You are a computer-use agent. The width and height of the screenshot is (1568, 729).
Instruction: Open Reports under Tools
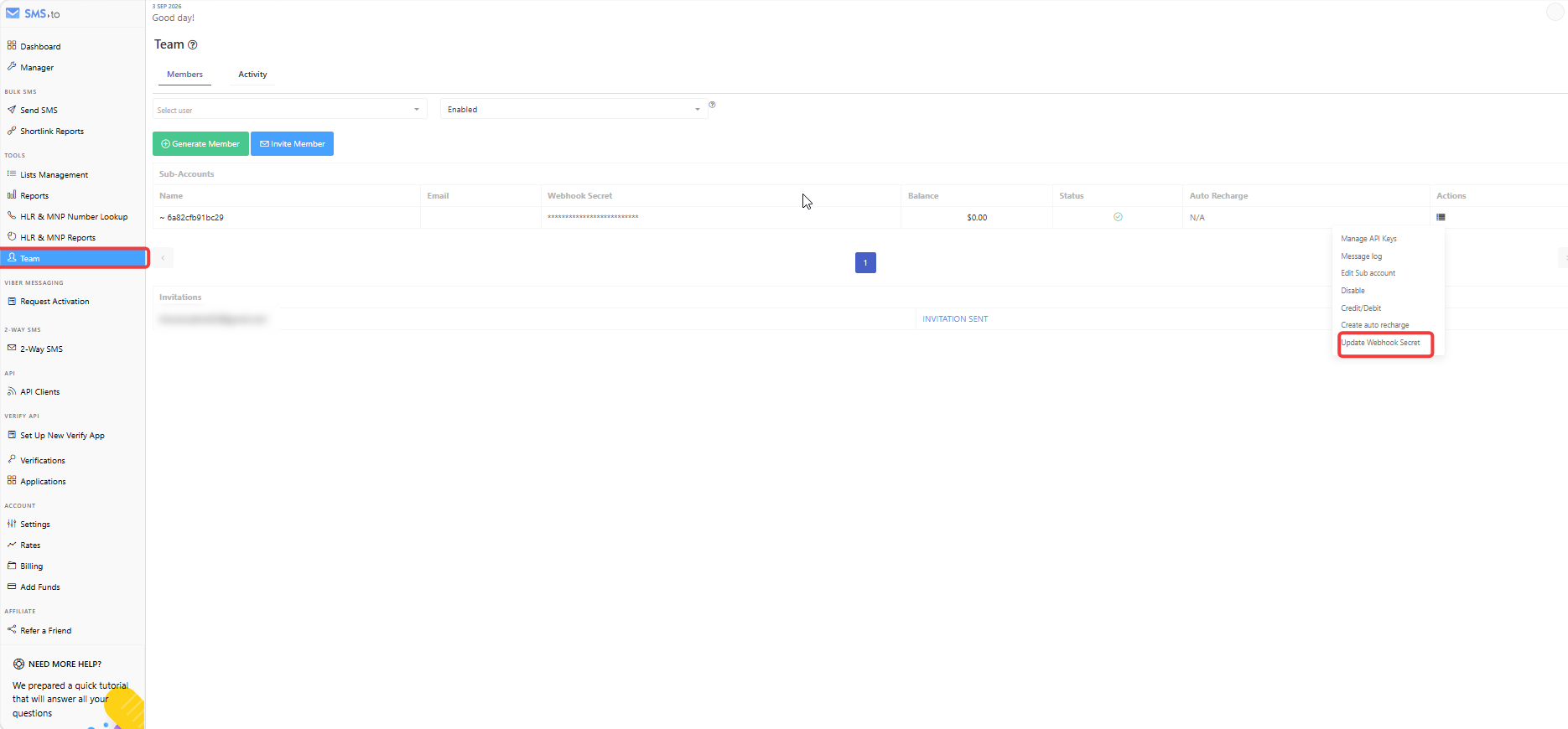click(x=34, y=196)
